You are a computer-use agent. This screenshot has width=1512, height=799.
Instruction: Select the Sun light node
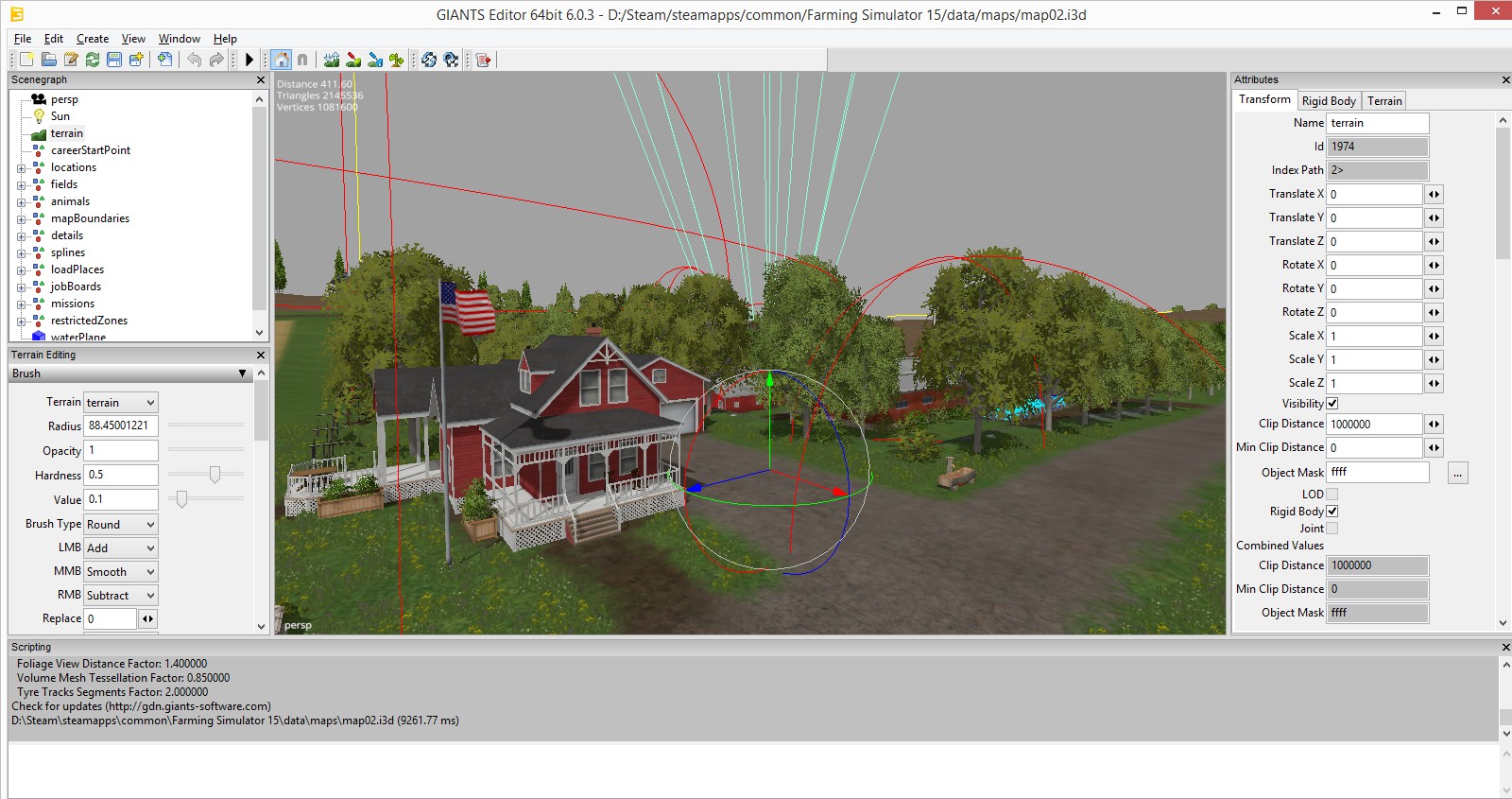click(x=60, y=116)
